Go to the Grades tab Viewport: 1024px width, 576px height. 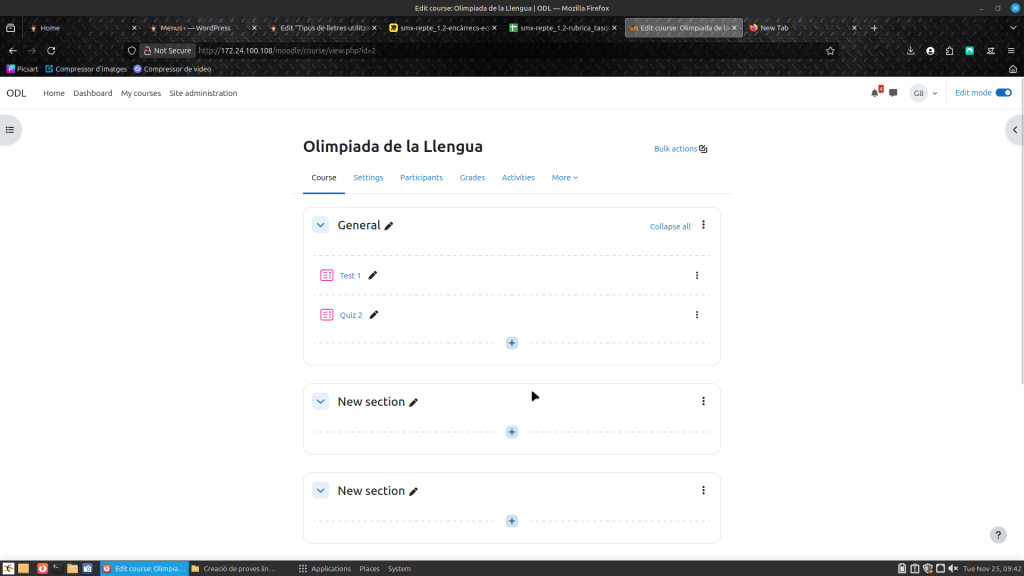(x=472, y=178)
